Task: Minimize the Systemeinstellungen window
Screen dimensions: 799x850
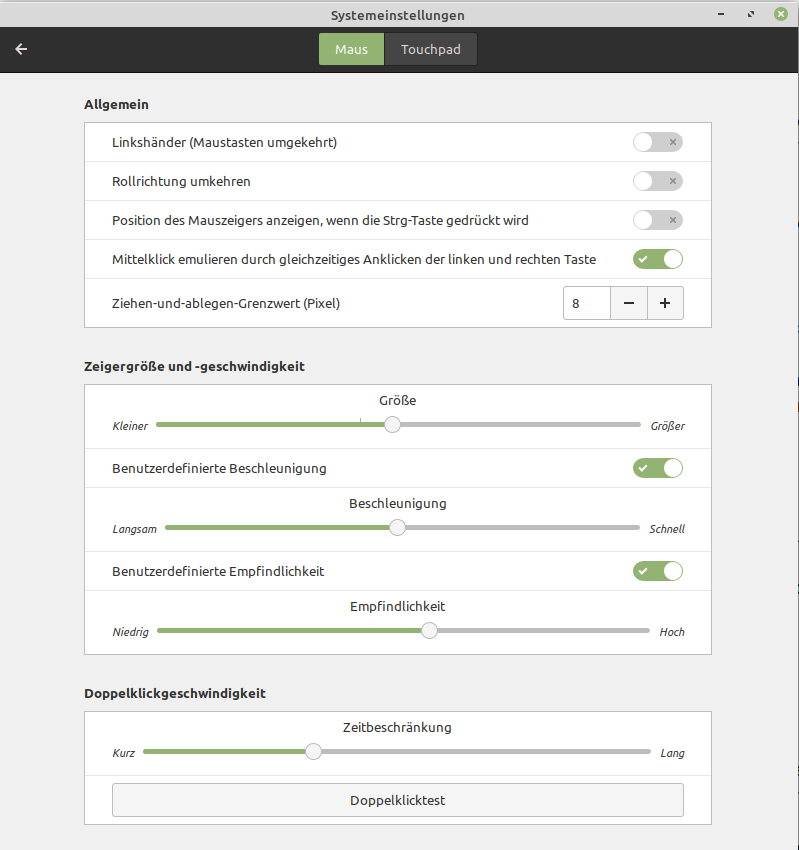Action: coord(721,14)
